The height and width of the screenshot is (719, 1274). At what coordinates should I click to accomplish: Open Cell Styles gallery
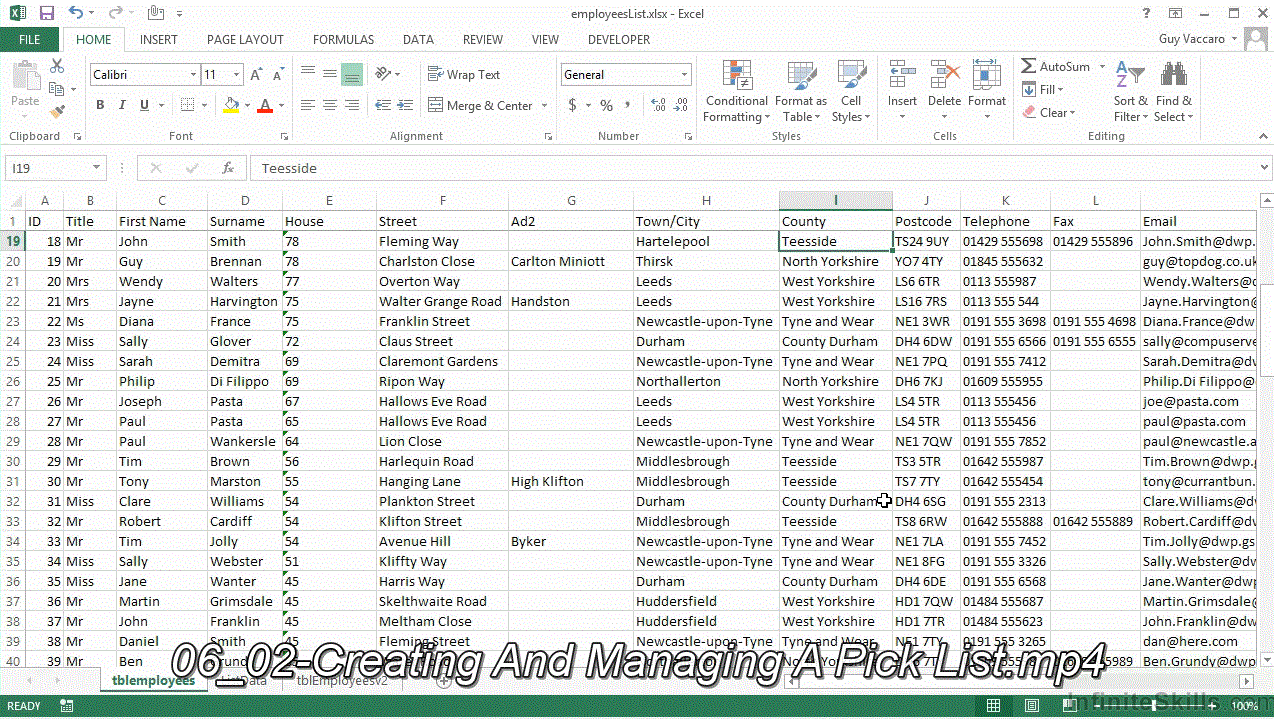point(851,92)
